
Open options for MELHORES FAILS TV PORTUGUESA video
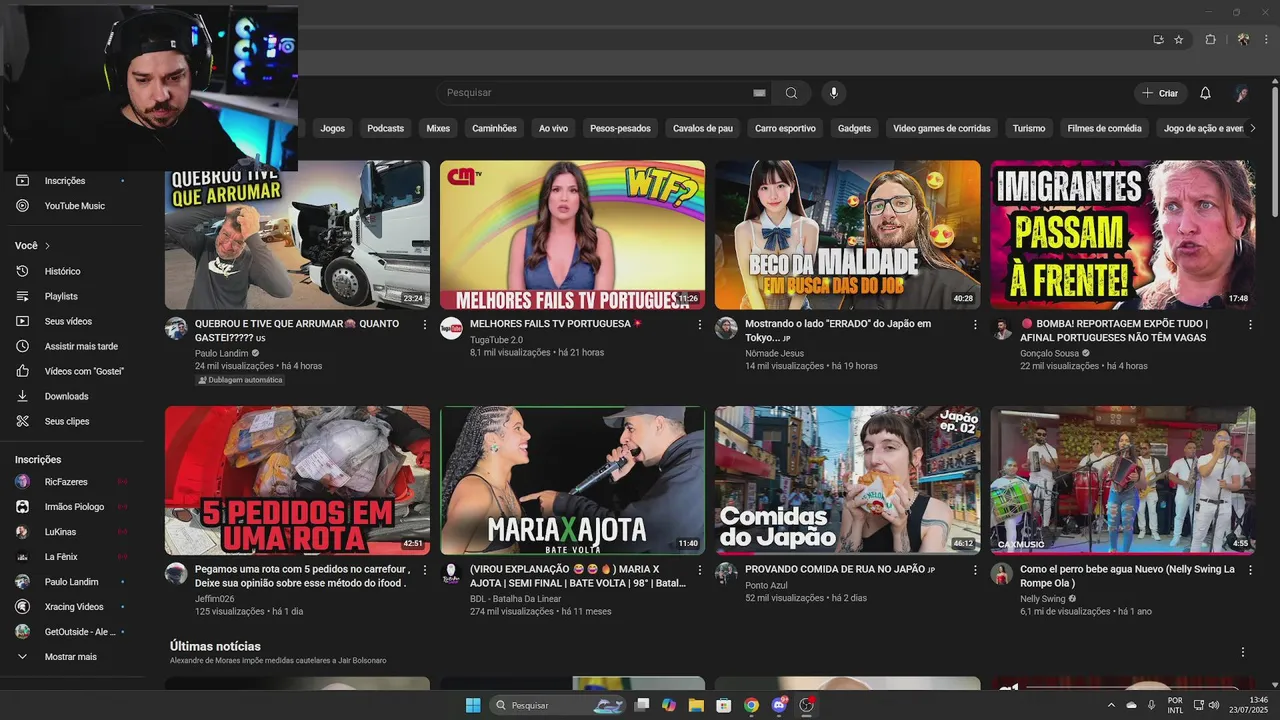coord(700,325)
